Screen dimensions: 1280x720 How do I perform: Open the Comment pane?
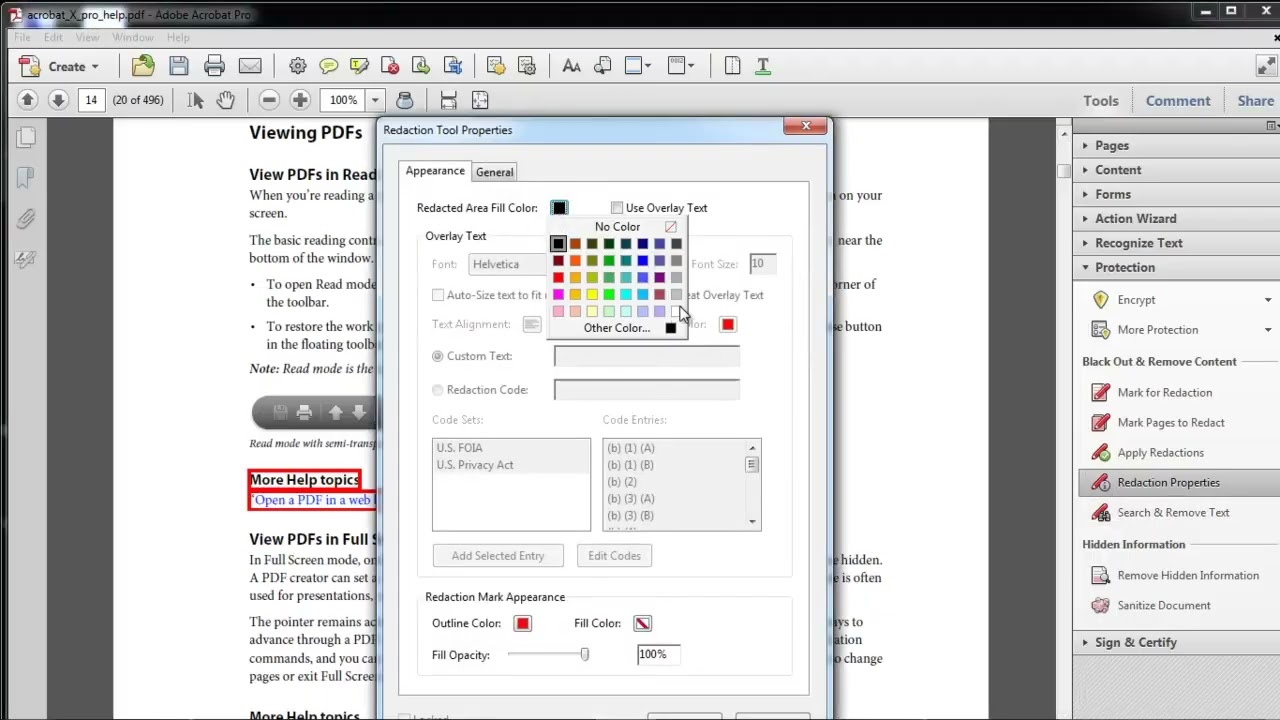1178,100
